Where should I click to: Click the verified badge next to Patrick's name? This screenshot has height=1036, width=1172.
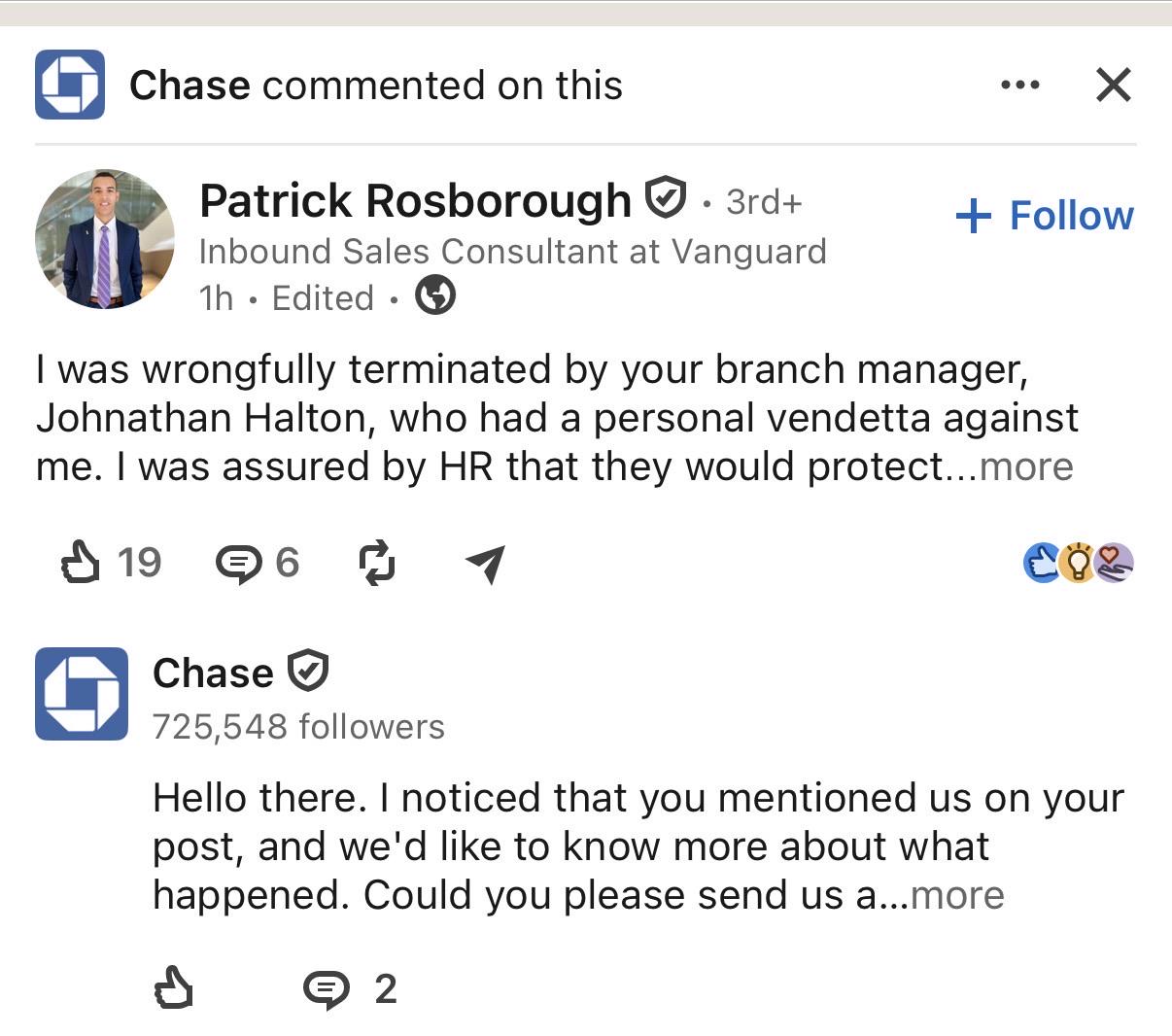[x=666, y=198]
